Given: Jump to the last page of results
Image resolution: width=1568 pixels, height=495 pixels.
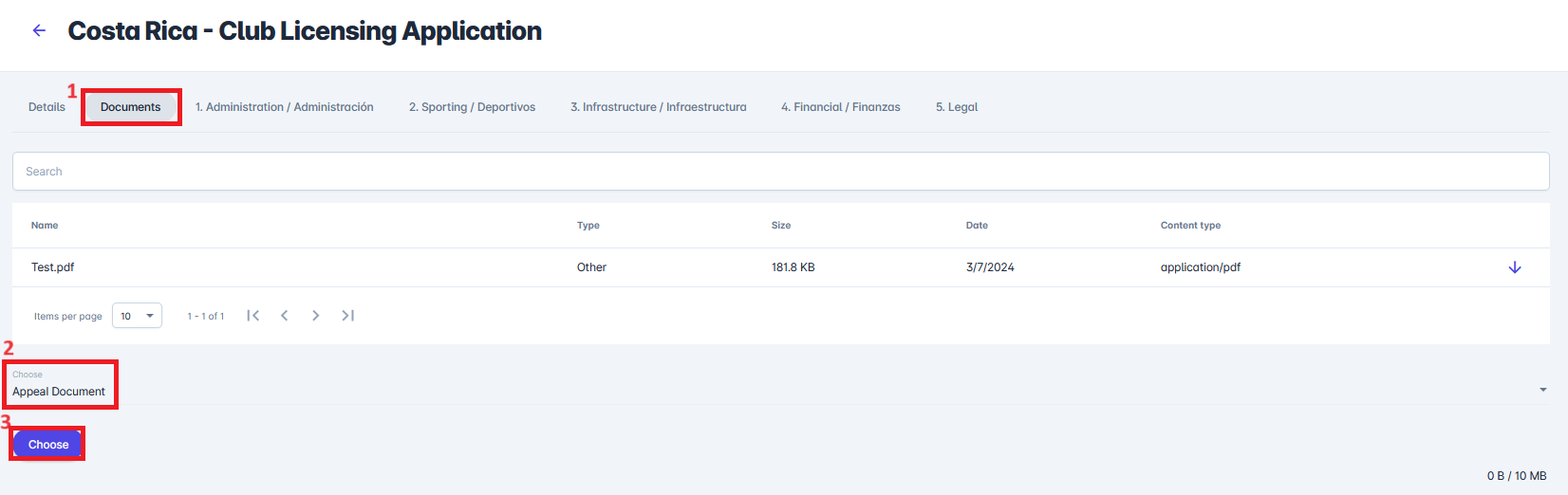Looking at the screenshot, I should [x=348, y=316].
